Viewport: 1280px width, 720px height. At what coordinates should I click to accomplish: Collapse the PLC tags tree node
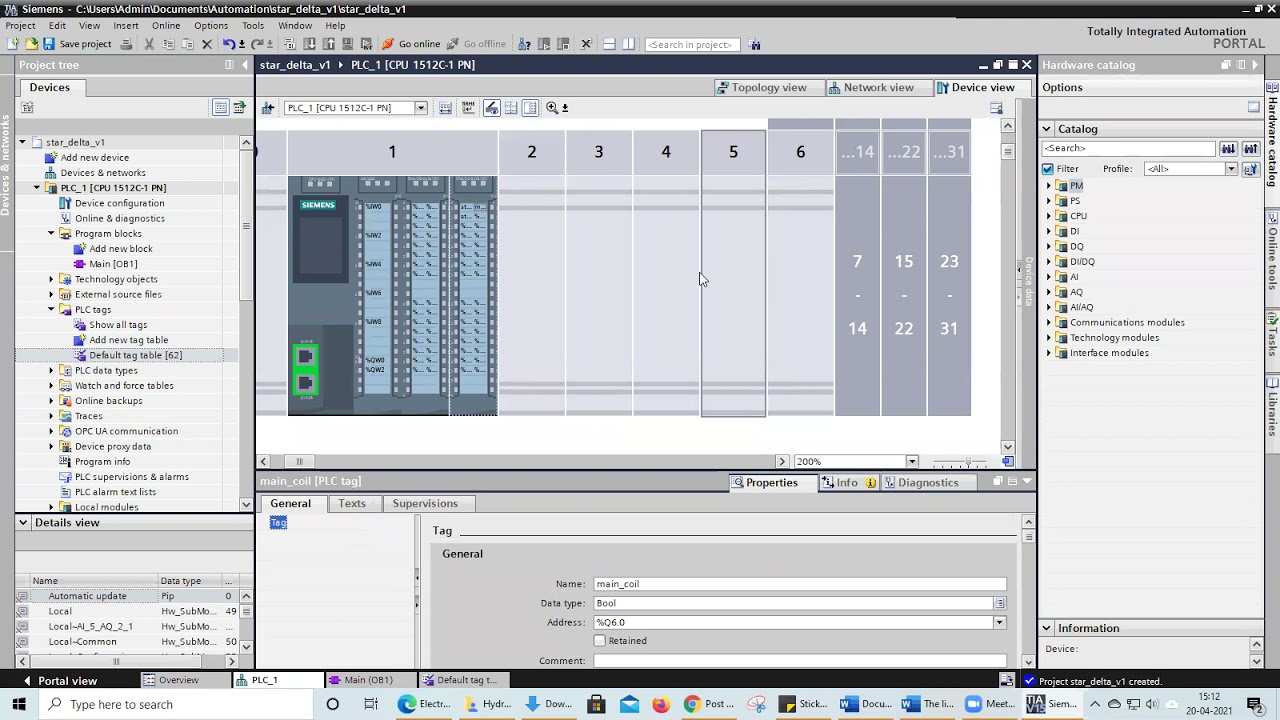point(51,310)
